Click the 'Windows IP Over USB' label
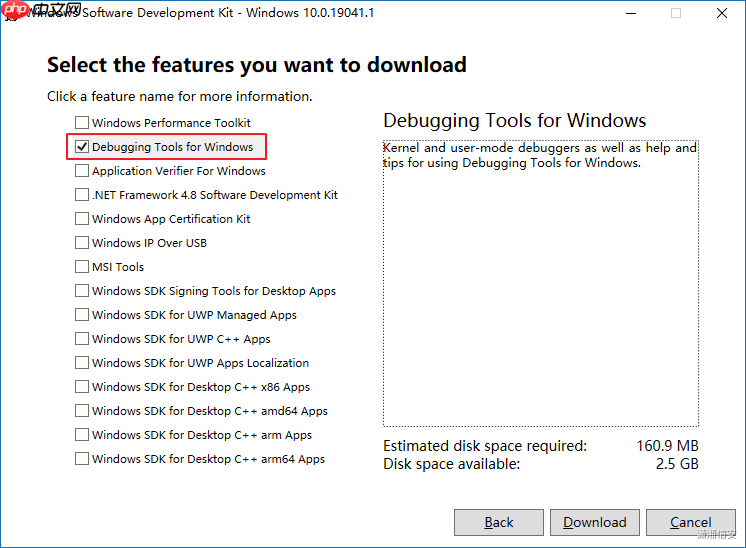The width and height of the screenshot is (746, 548). click(149, 243)
